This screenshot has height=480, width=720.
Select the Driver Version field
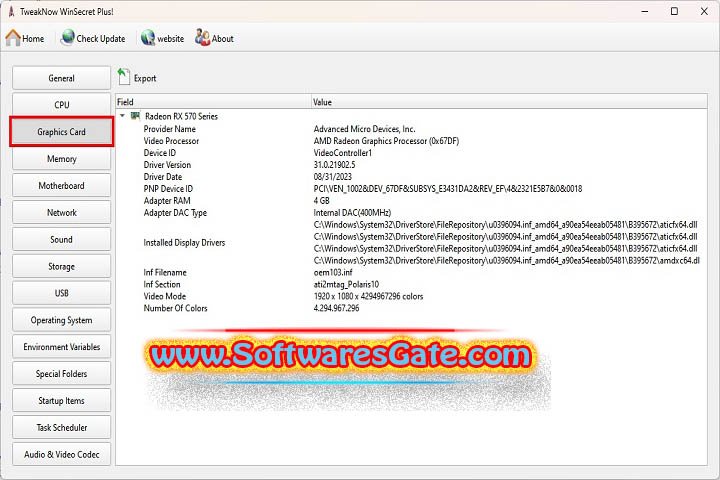tap(167, 165)
